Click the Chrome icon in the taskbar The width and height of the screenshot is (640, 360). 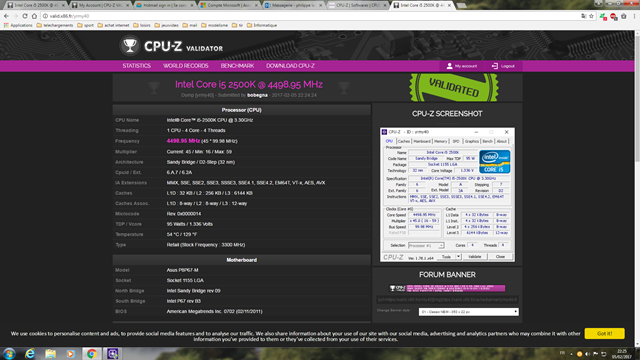click(x=92, y=353)
